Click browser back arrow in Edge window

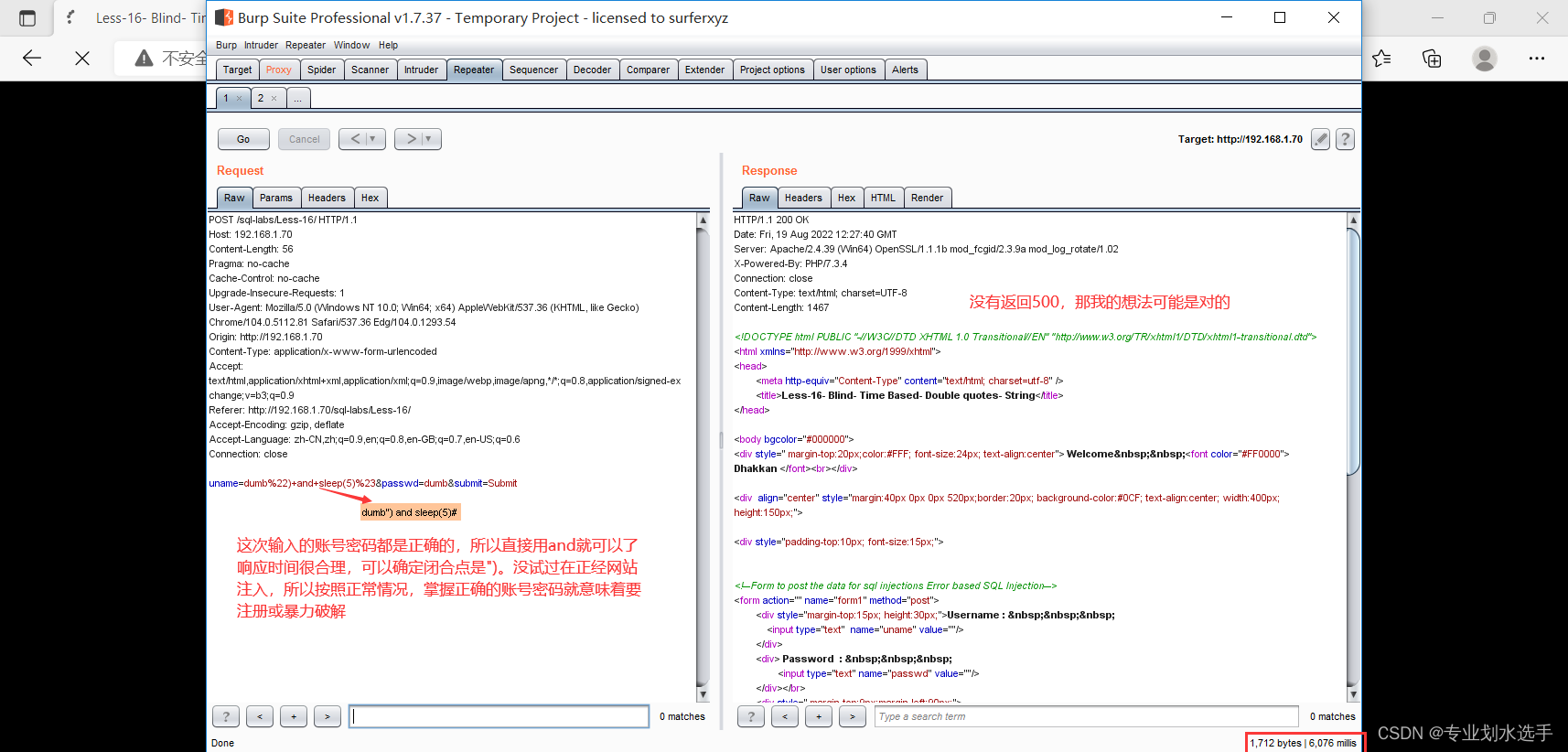[x=32, y=59]
